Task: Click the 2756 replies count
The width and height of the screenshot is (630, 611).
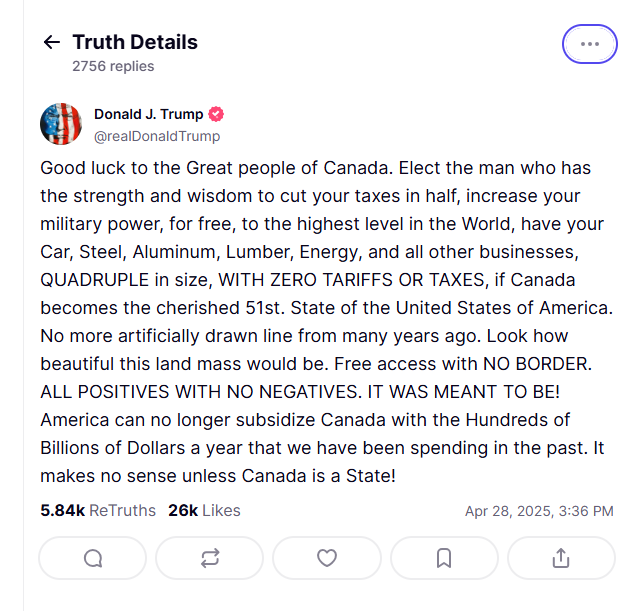Action: (x=113, y=66)
